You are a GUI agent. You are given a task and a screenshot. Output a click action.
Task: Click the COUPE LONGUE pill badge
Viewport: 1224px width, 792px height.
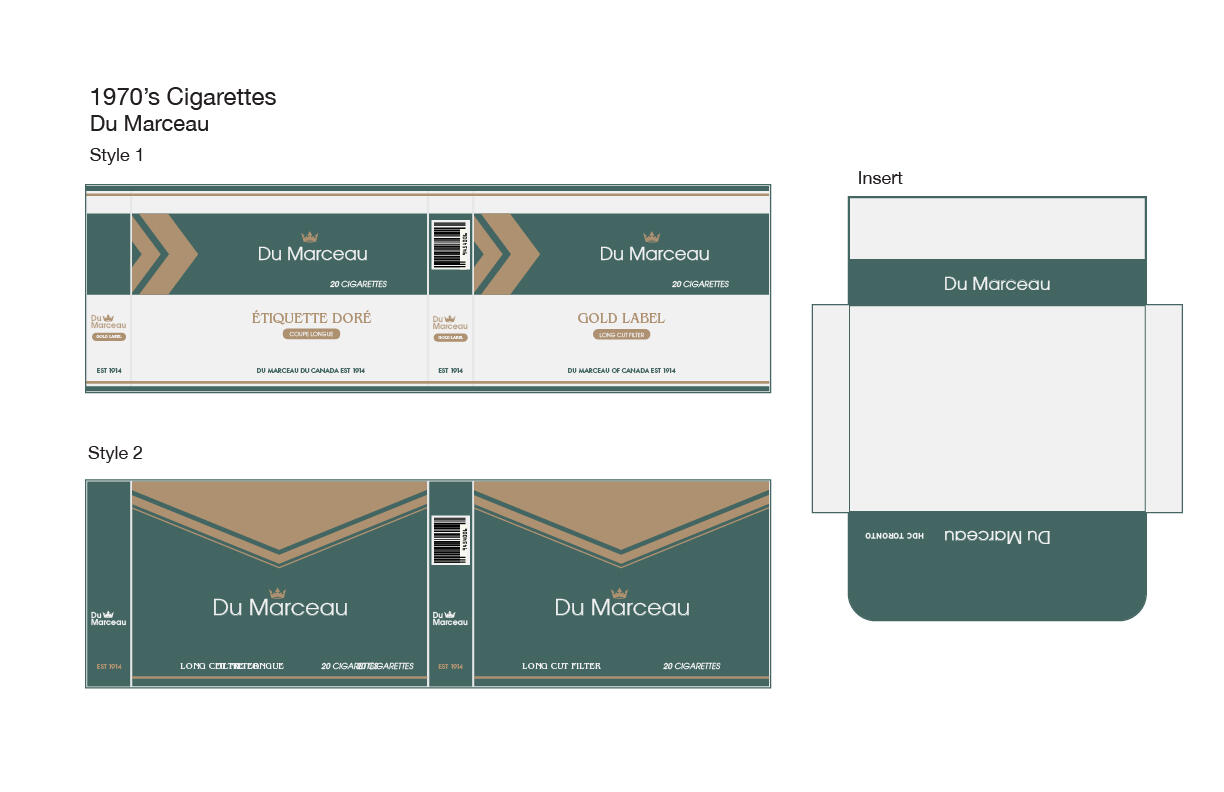point(311,334)
